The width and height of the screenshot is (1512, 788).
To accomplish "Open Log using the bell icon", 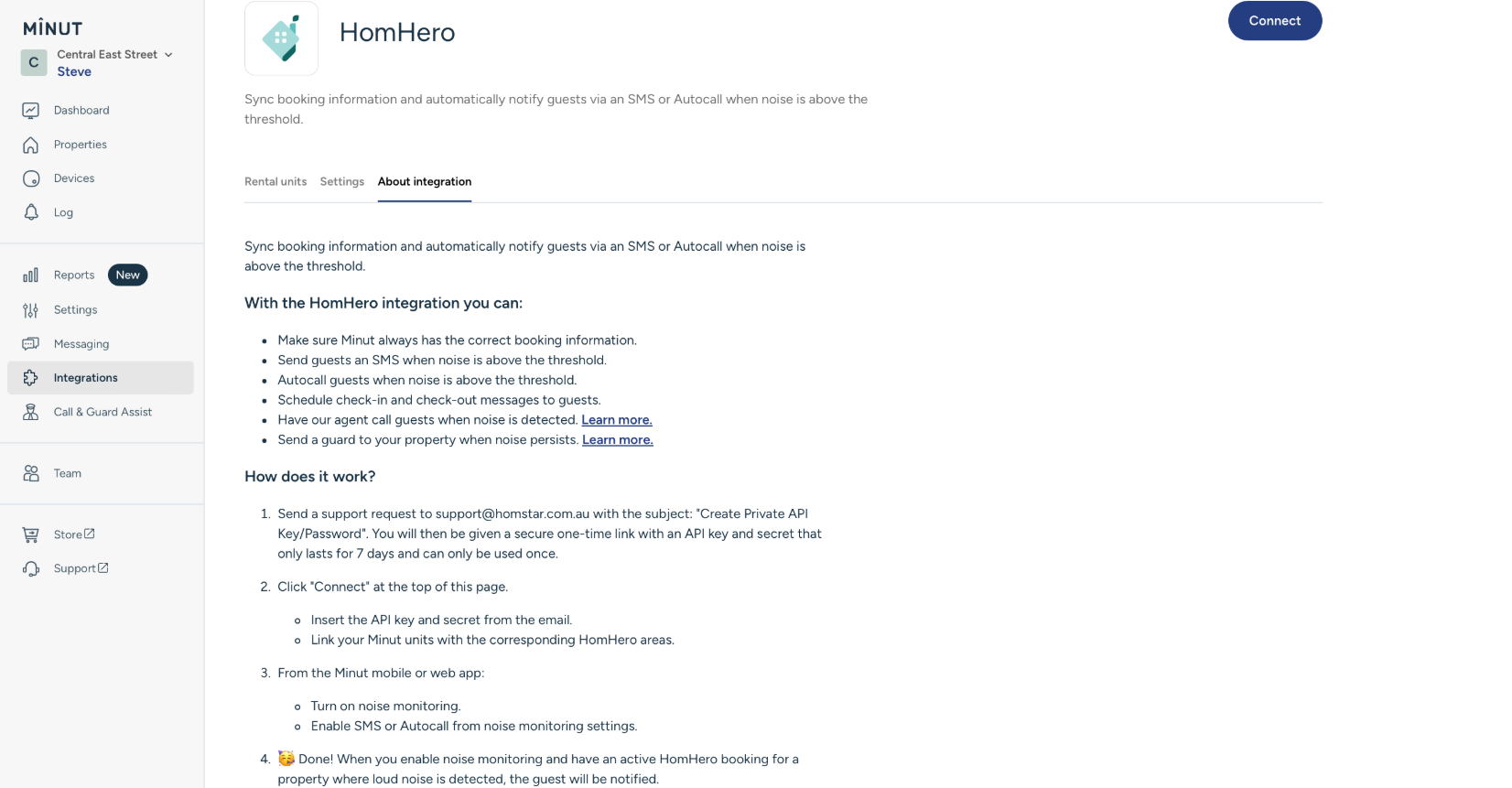I will (x=31, y=212).
